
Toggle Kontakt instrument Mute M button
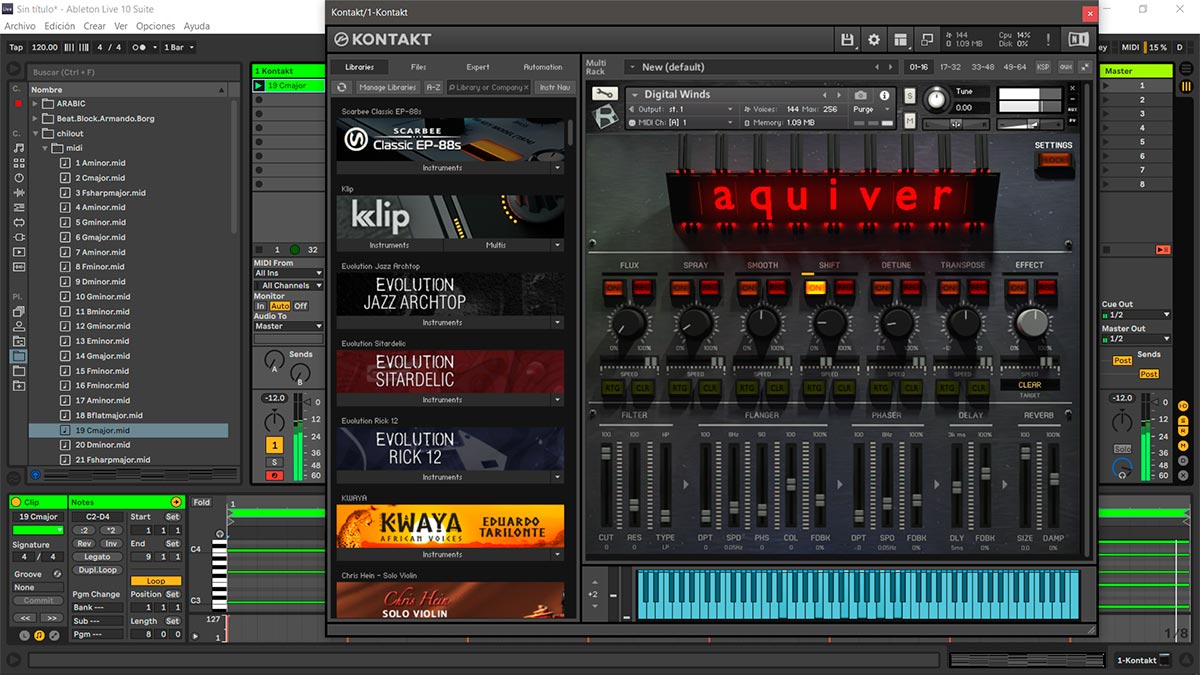pos(910,120)
